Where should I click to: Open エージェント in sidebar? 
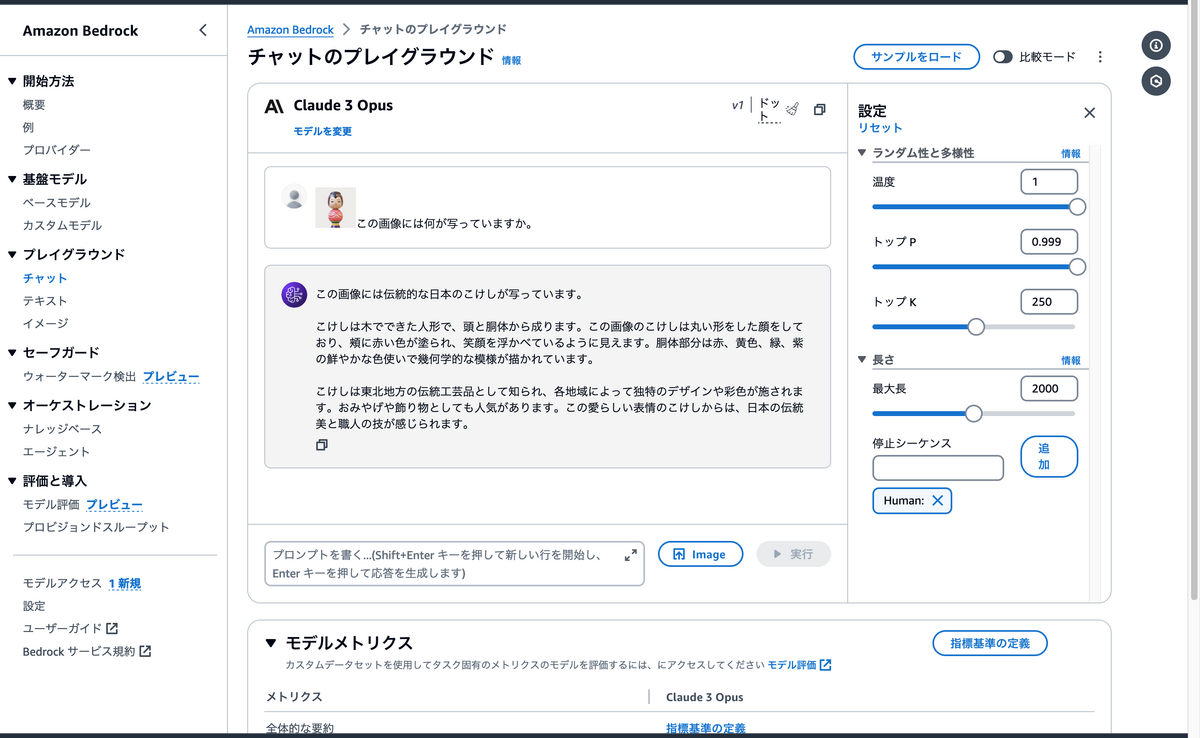coord(57,452)
